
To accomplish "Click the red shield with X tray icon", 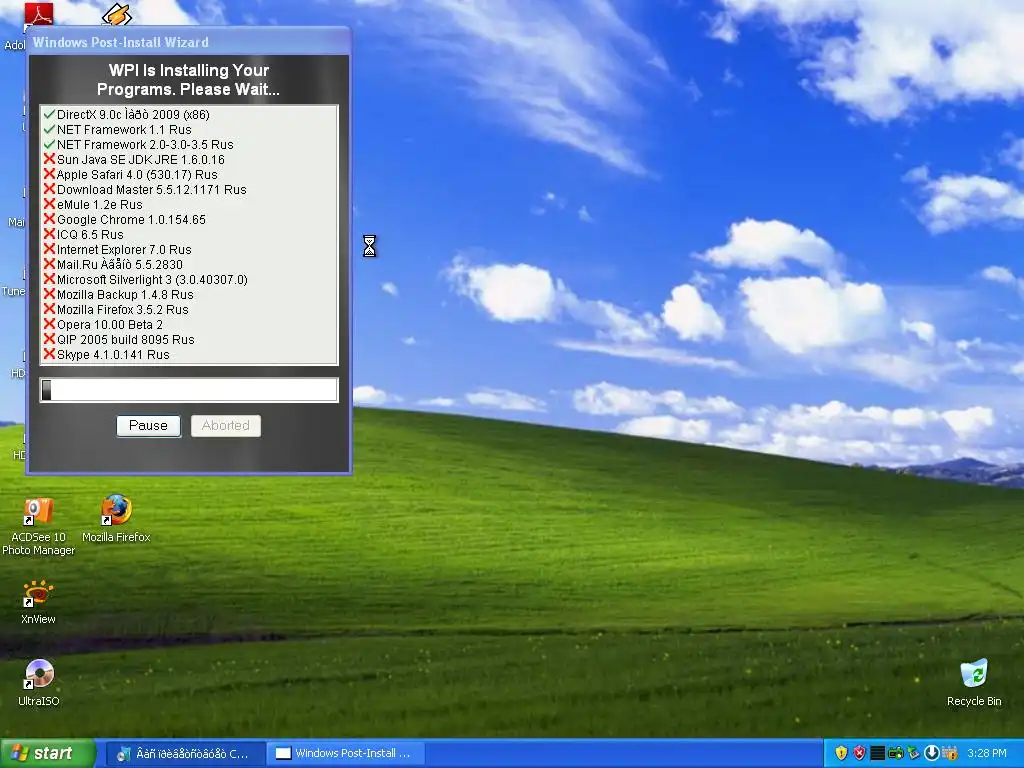I will pyautogui.click(x=859, y=753).
